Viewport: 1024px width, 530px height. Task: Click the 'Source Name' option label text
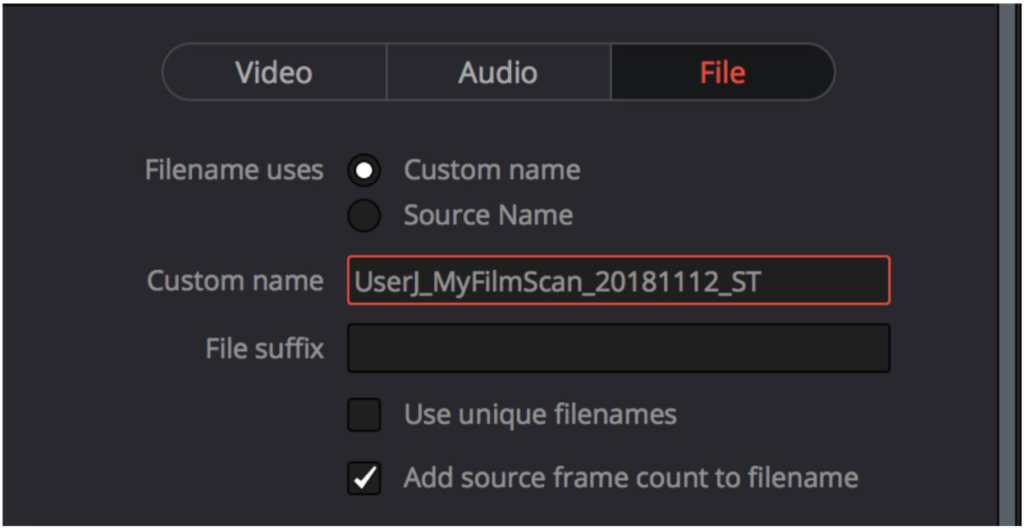pos(488,215)
